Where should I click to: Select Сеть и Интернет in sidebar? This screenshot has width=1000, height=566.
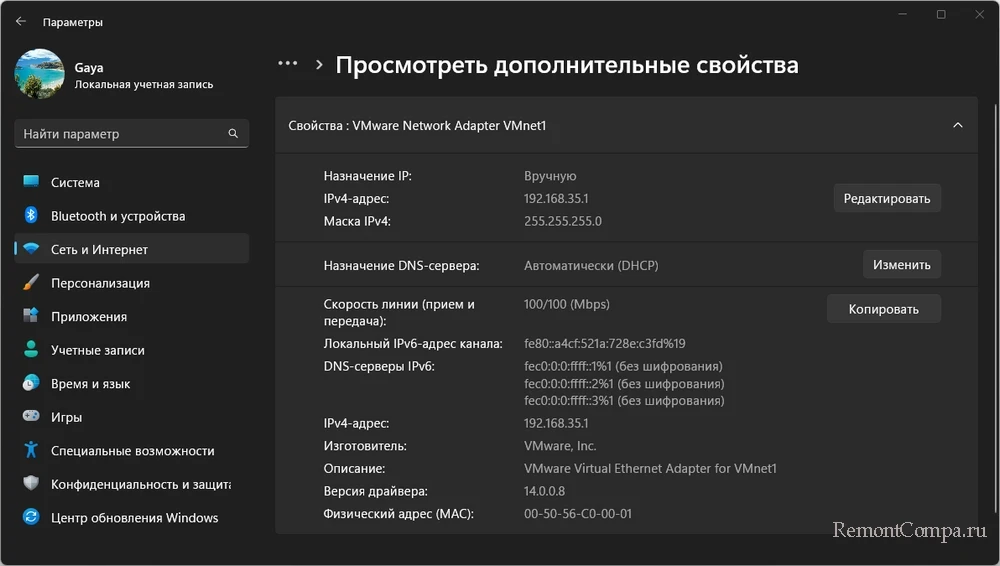pos(131,249)
